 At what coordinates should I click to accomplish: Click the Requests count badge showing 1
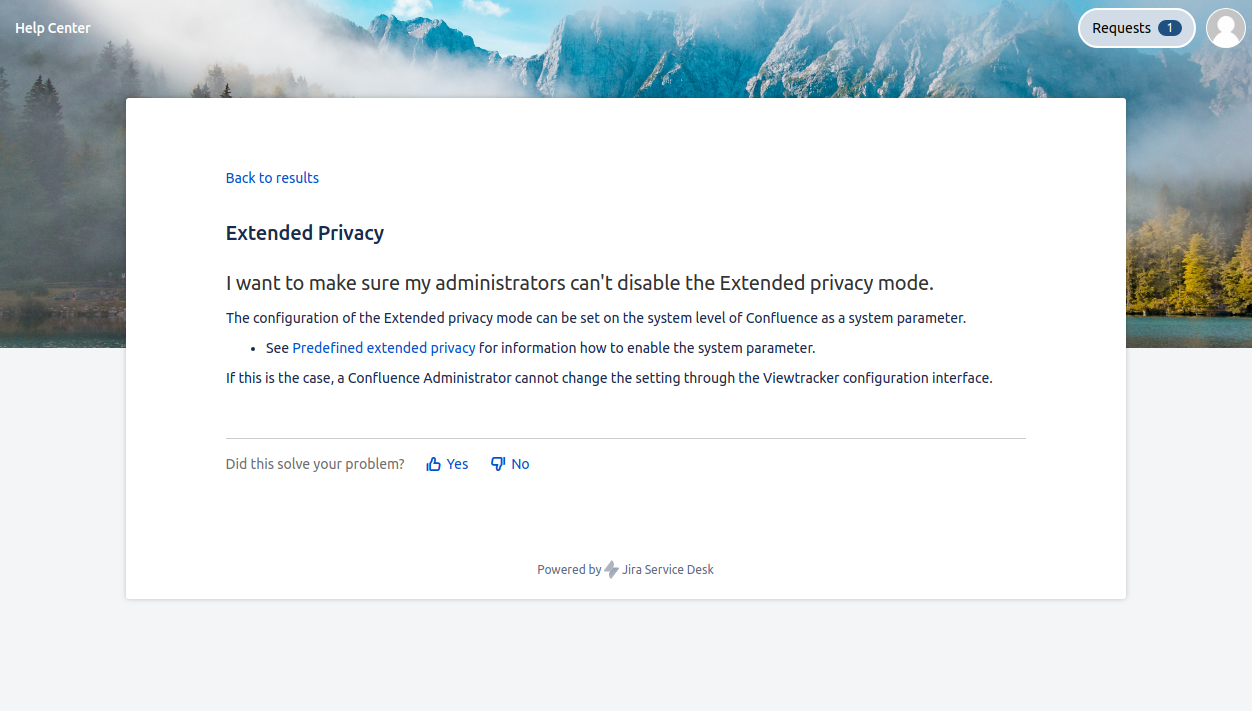click(x=1169, y=28)
